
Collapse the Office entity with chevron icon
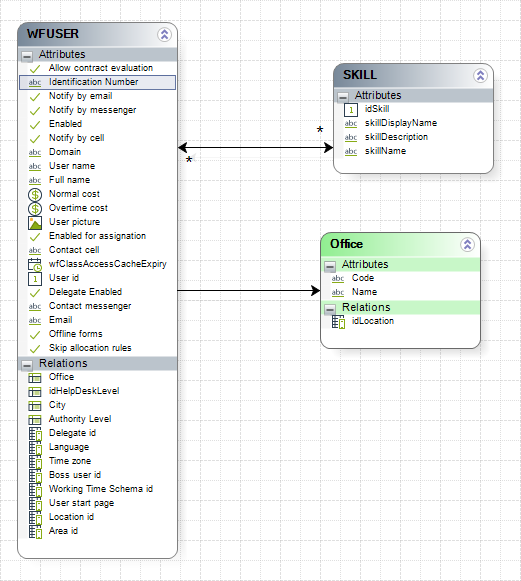point(467,245)
